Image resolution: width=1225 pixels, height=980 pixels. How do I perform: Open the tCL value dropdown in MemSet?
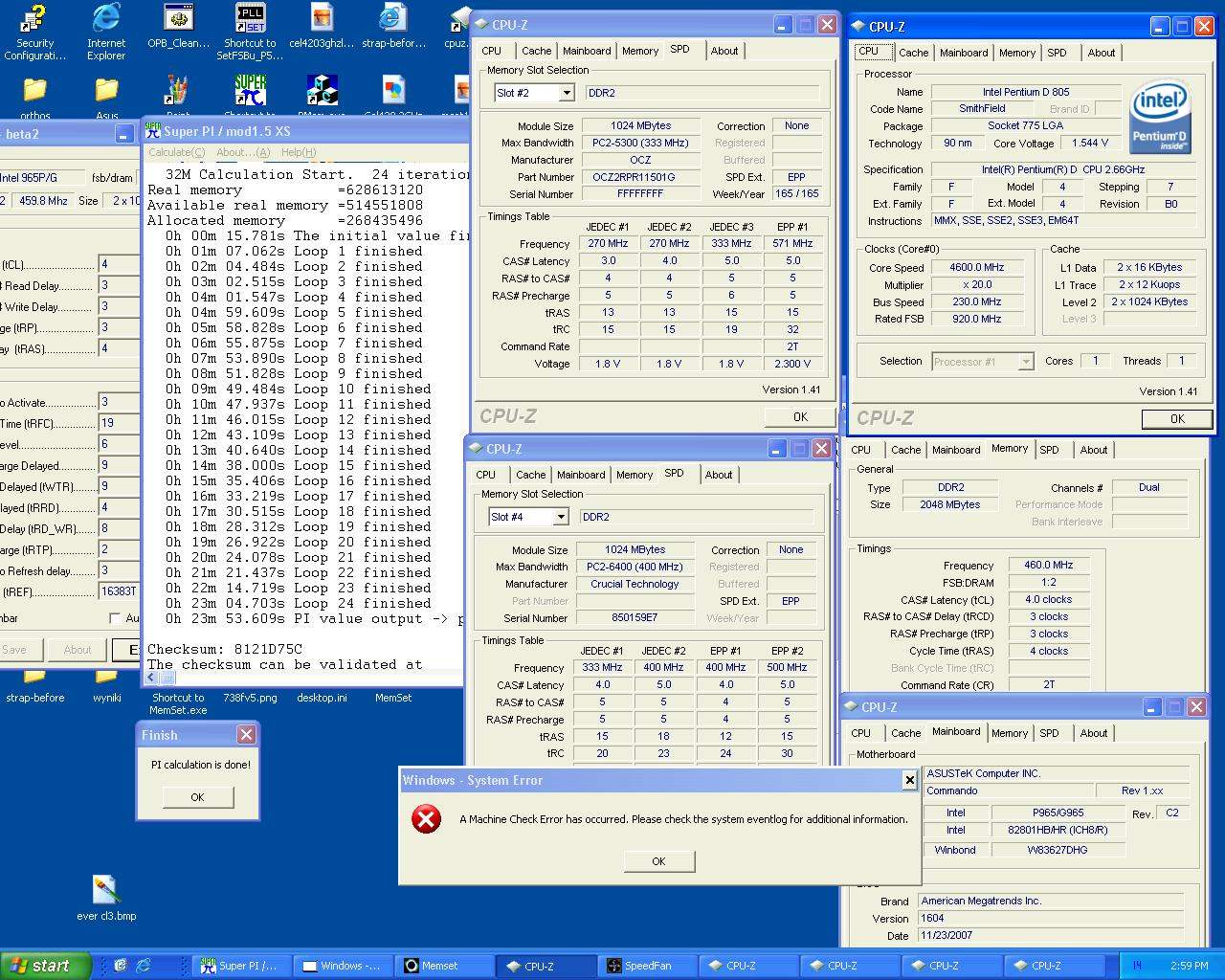click(x=119, y=264)
